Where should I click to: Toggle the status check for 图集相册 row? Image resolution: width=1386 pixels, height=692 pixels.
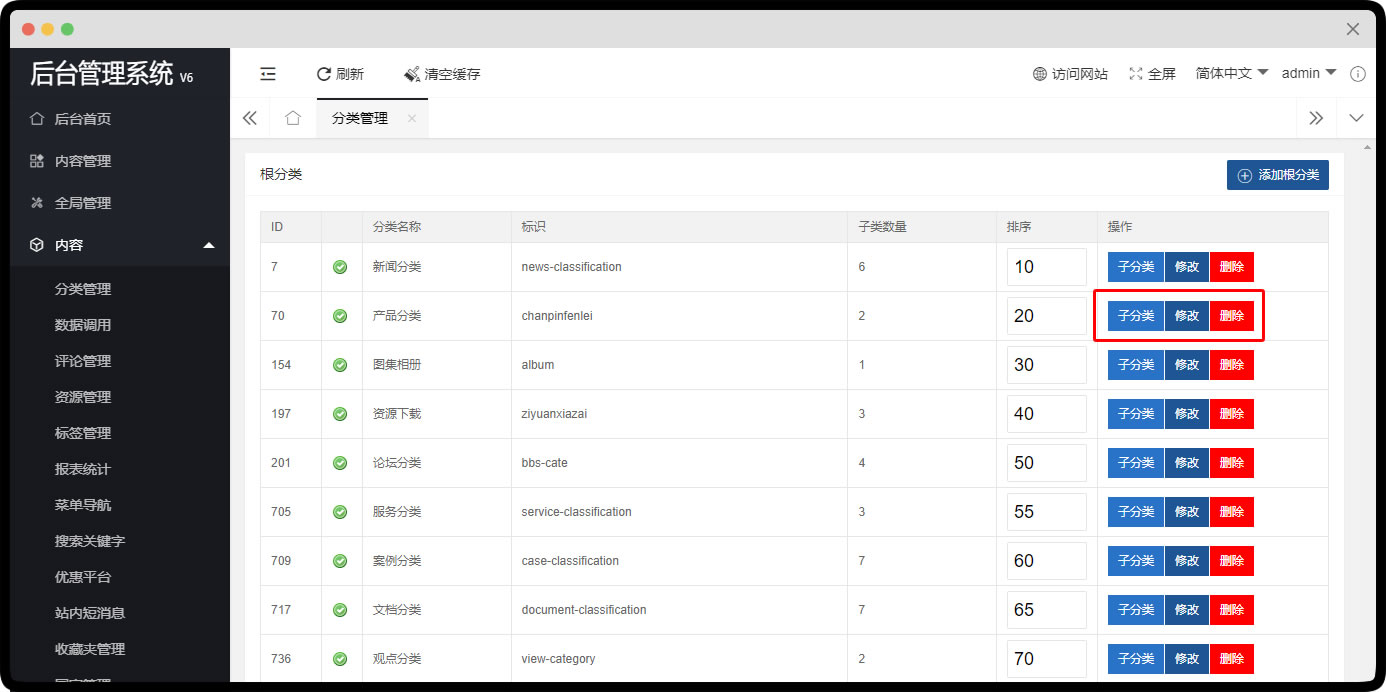[x=340, y=364]
